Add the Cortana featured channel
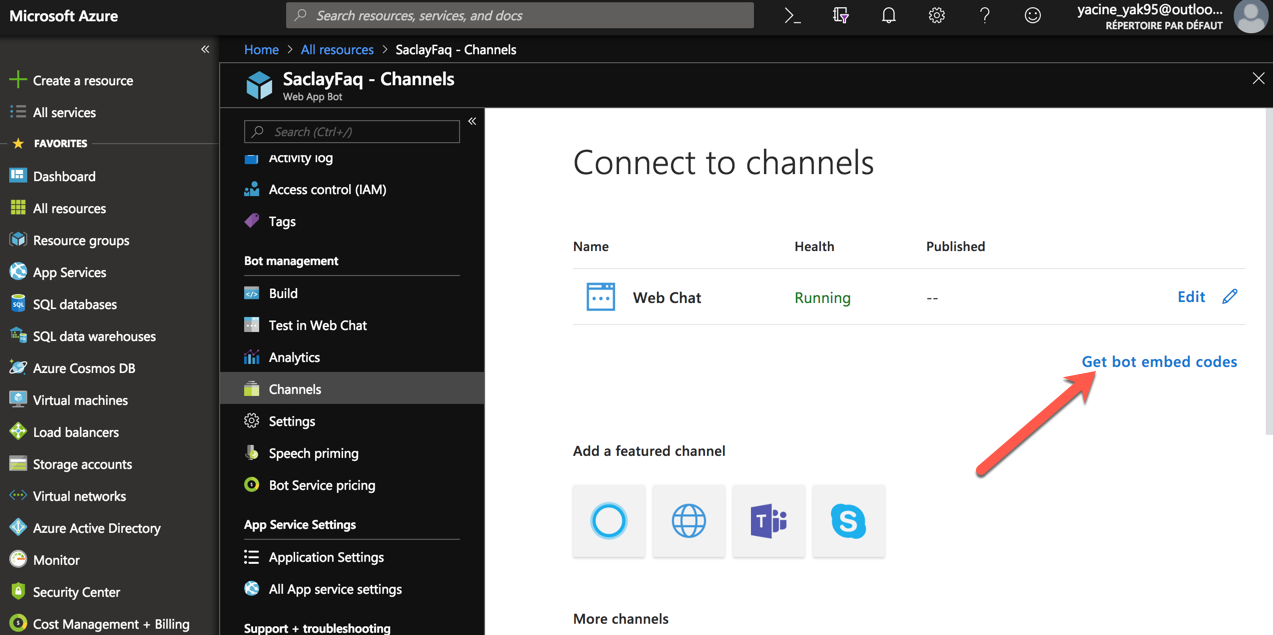Screen dimensions: 1273x635 (609, 521)
